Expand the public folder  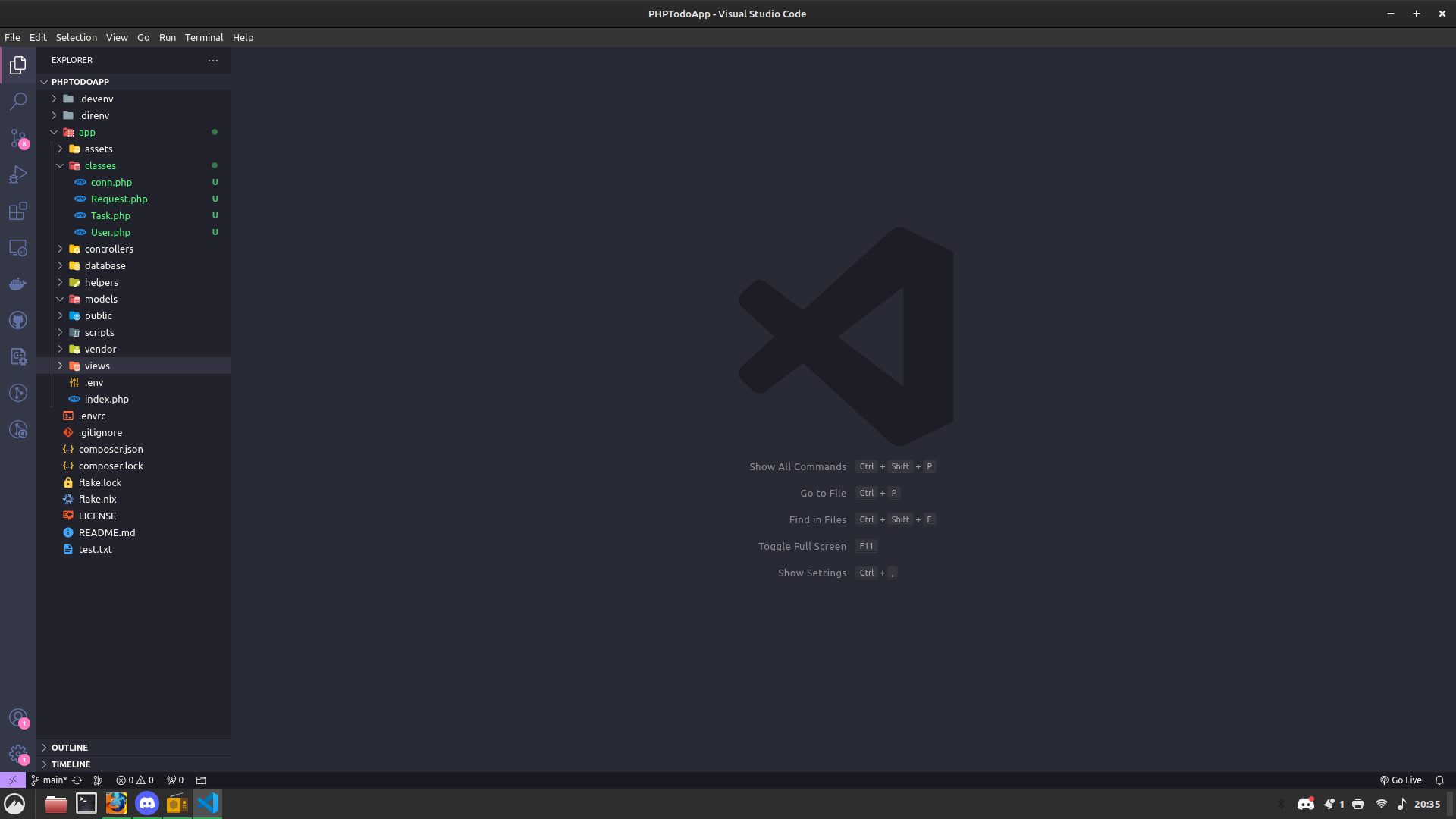pos(133,315)
